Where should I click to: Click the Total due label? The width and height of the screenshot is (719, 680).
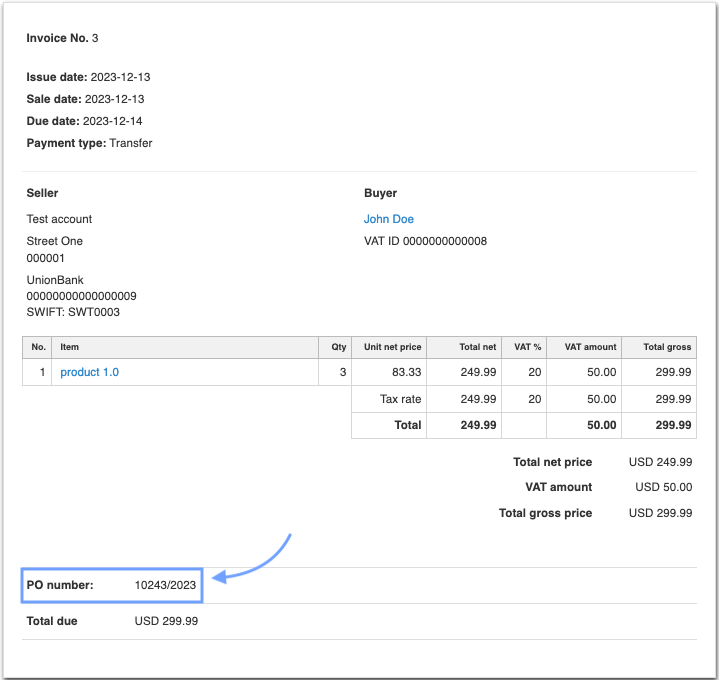click(x=52, y=621)
